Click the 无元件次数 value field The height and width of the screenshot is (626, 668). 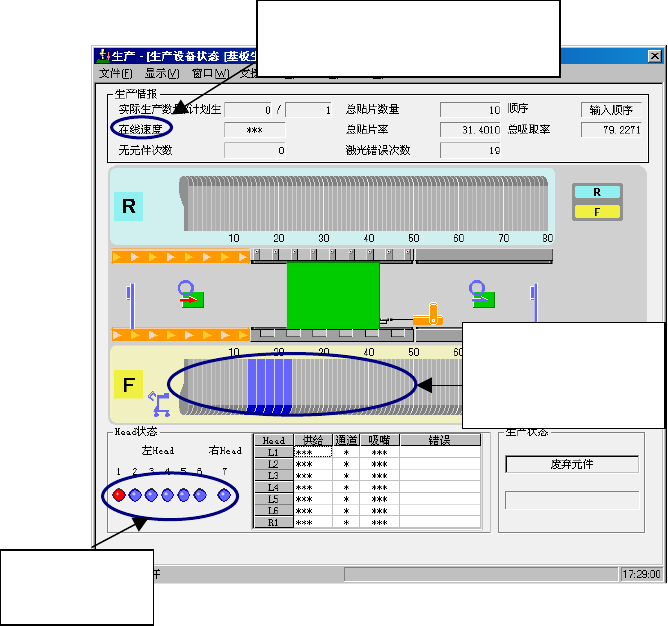click(x=255, y=150)
